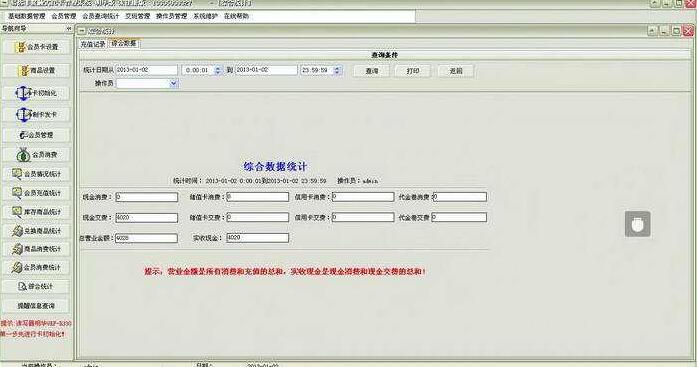Open 会员充值统计 report
The width and height of the screenshot is (697, 367).
tap(36, 193)
